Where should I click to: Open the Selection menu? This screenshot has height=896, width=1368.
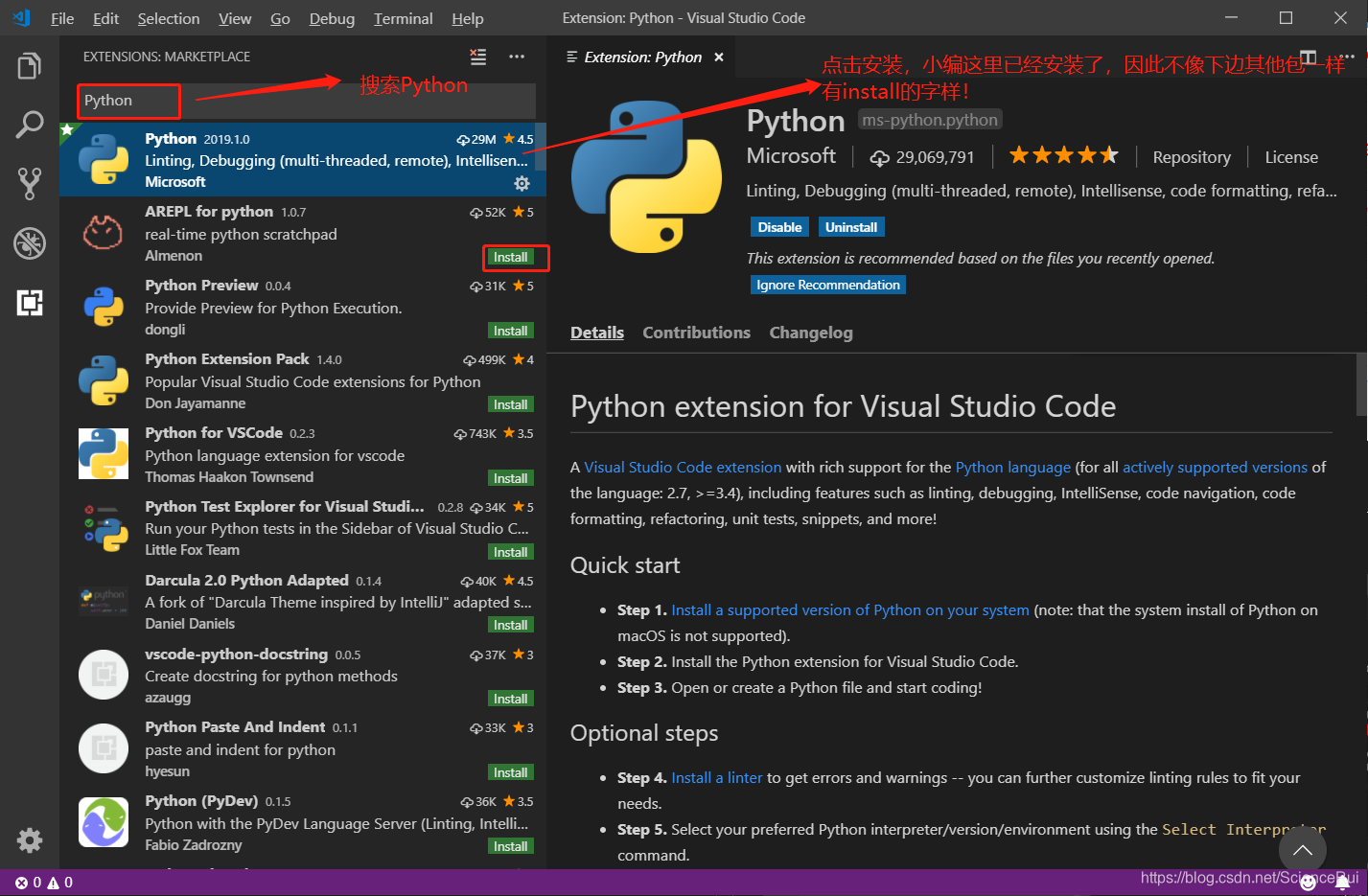click(169, 18)
